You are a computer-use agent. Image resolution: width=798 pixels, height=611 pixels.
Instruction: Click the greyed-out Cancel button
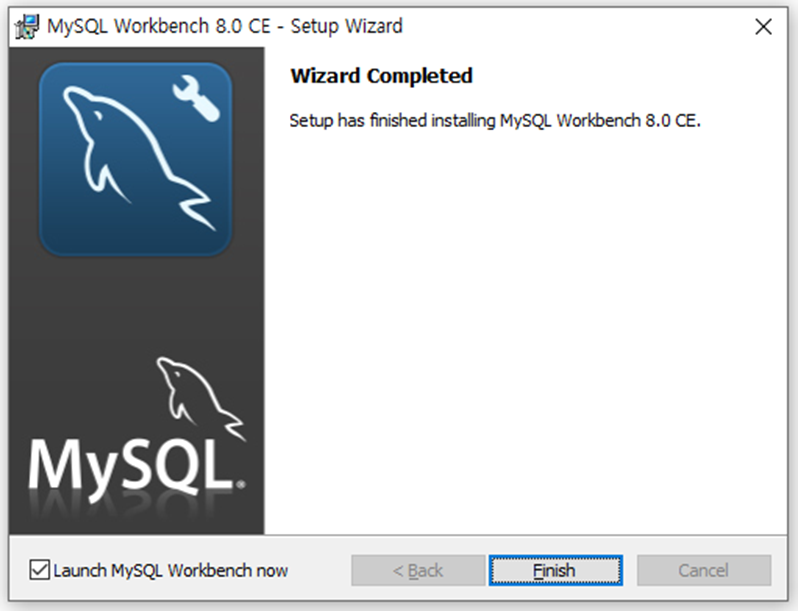point(704,570)
